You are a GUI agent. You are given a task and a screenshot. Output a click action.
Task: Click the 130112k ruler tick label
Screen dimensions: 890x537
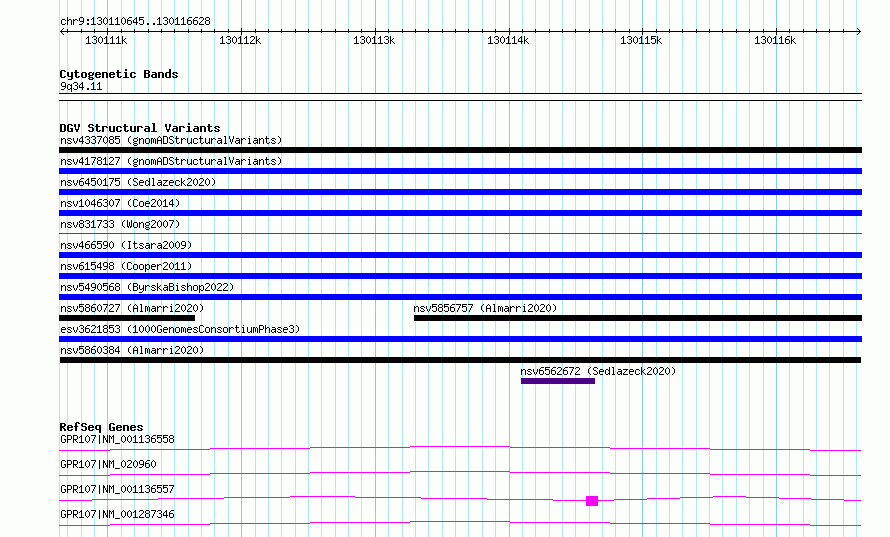(x=240, y=40)
